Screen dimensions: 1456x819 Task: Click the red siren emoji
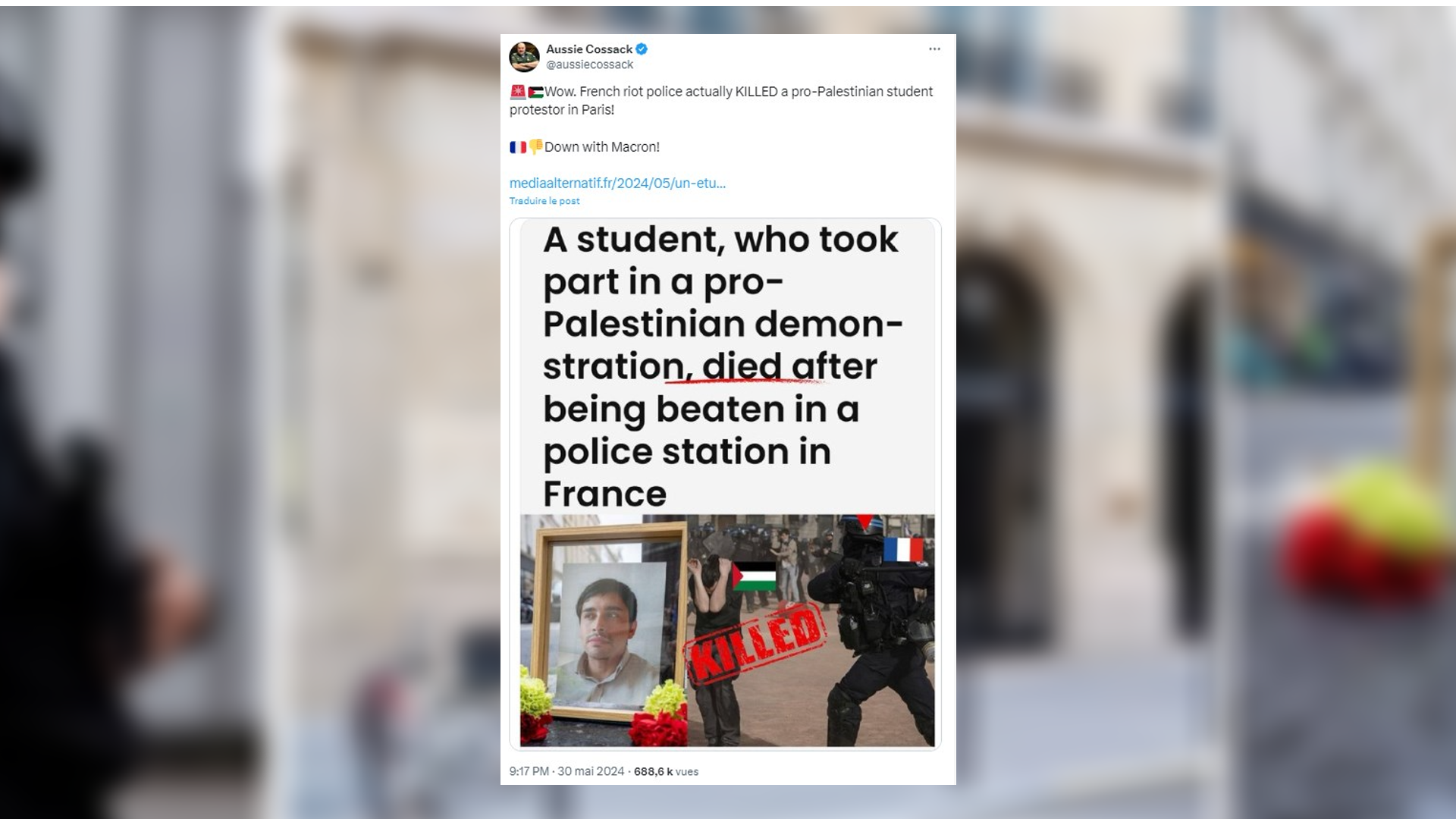click(x=518, y=92)
